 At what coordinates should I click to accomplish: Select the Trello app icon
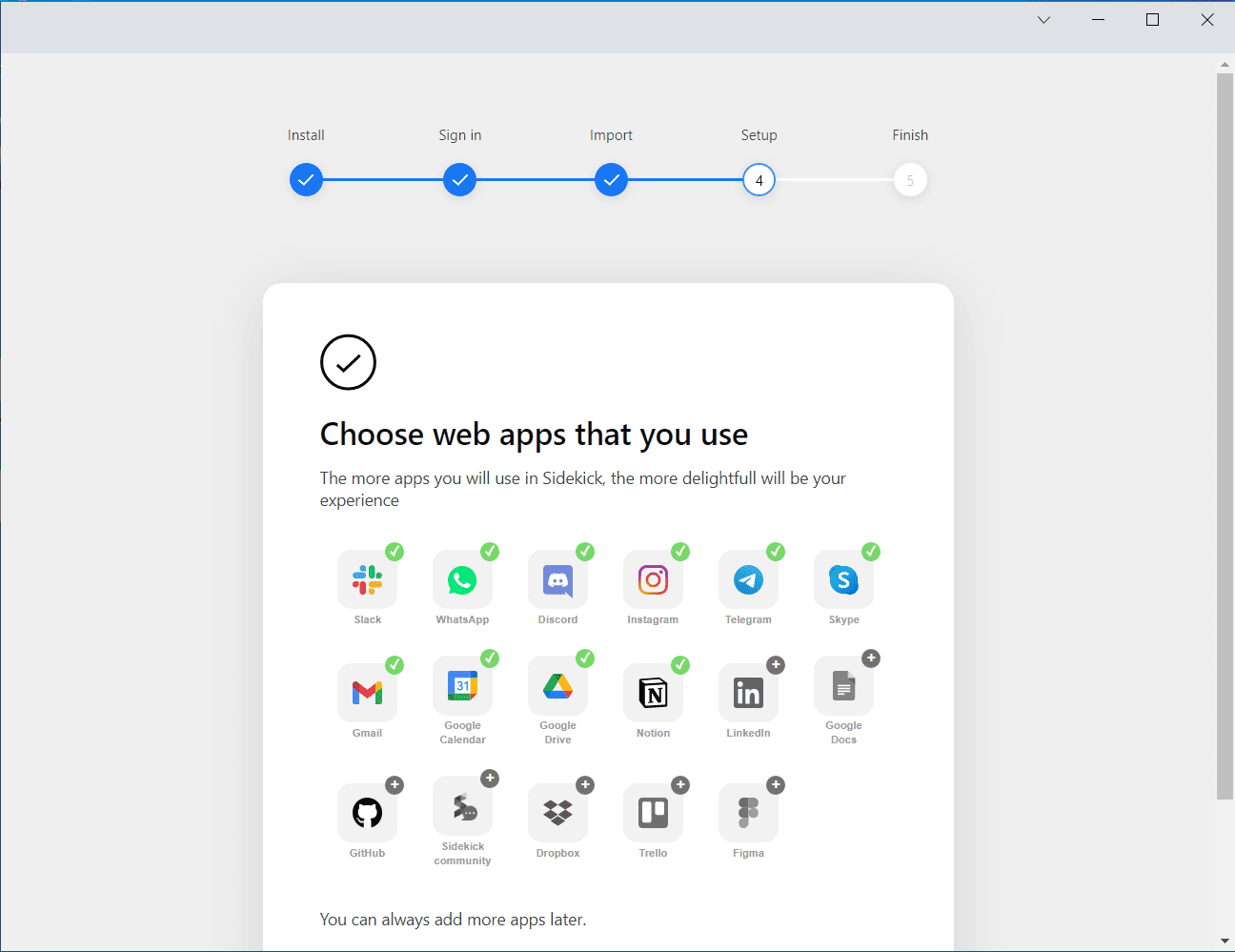pyautogui.click(x=653, y=813)
